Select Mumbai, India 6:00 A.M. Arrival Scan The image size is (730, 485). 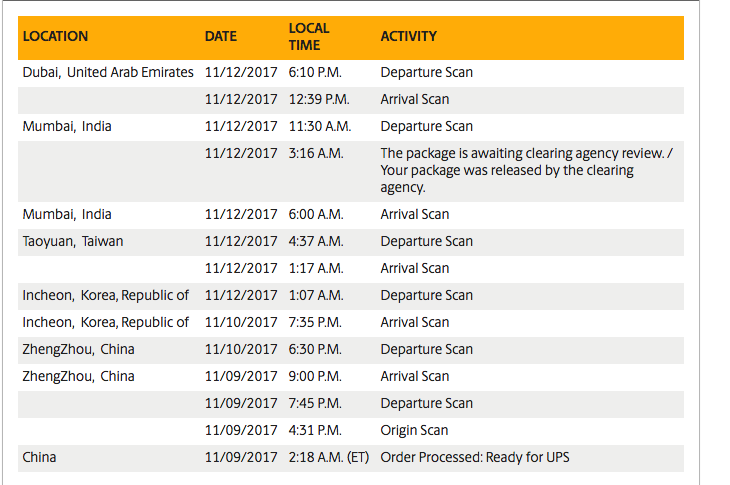pyautogui.click(x=351, y=215)
